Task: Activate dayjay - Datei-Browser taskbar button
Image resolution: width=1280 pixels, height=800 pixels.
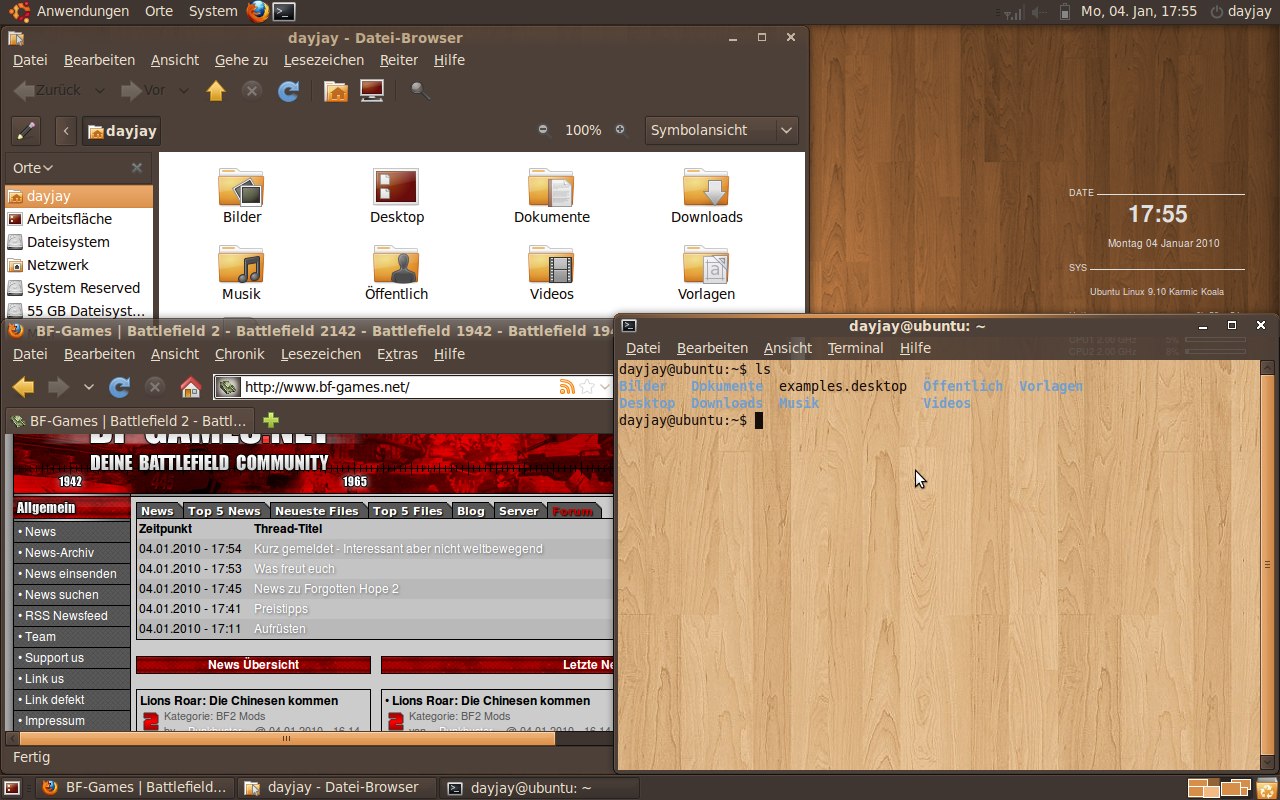Action: pyautogui.click(x=337, y=788)
